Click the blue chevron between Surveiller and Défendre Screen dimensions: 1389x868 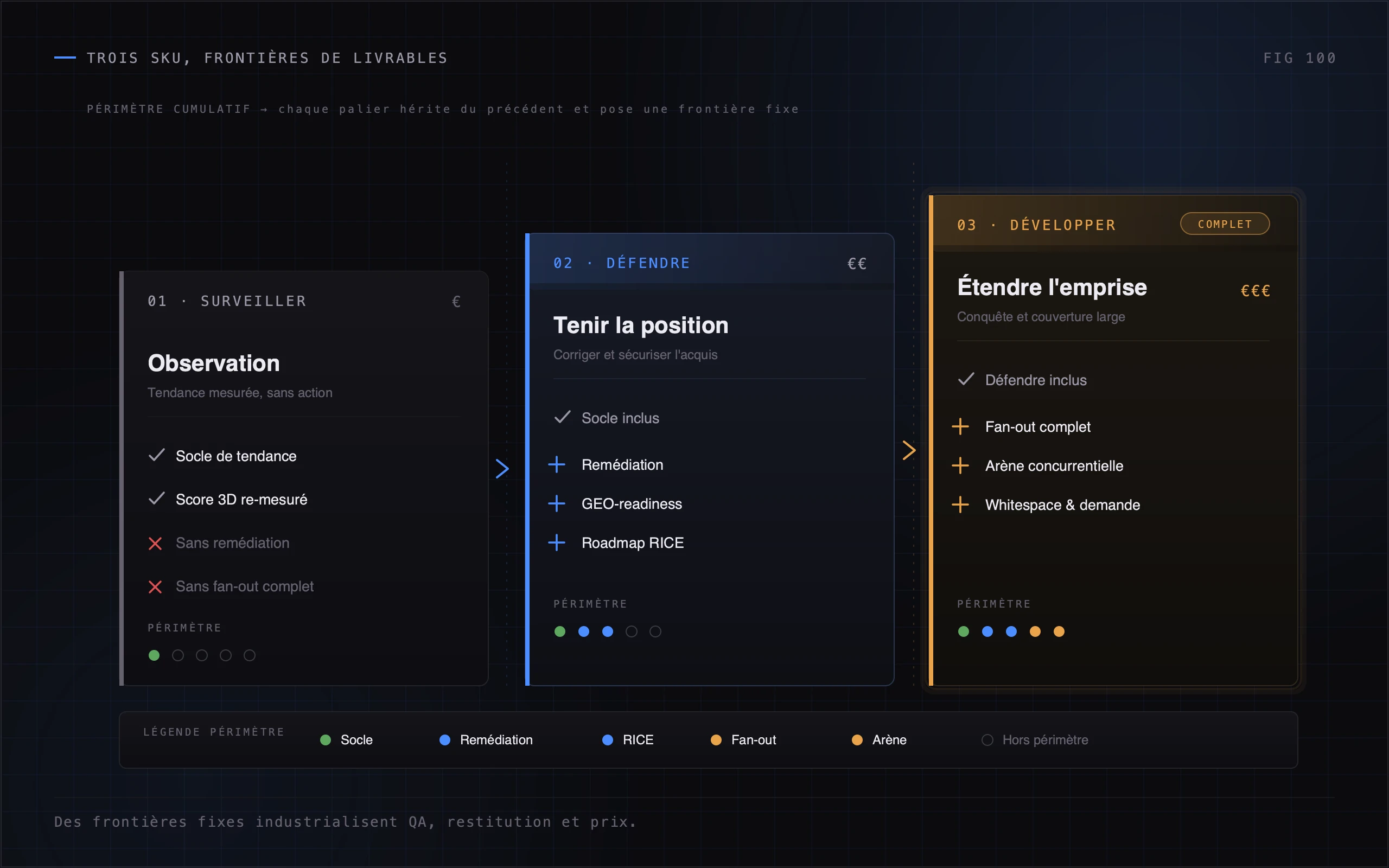click(502, 469)
